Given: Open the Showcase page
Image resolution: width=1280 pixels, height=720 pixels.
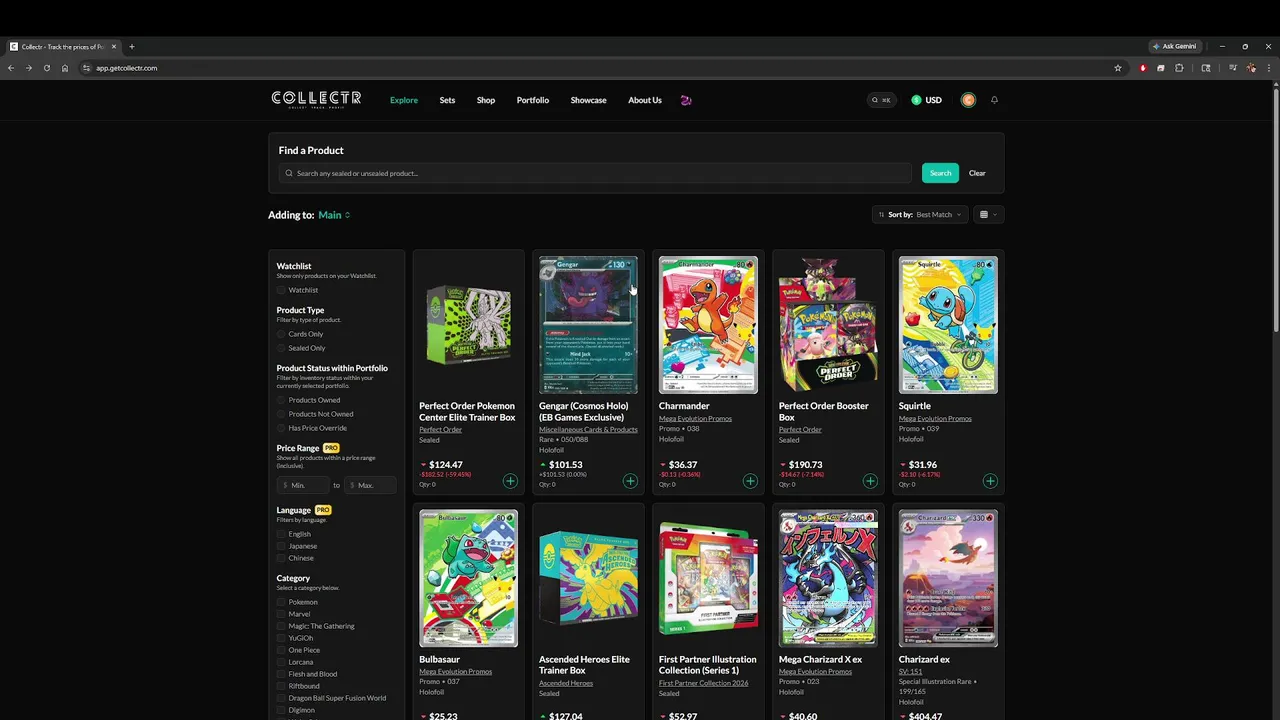Looking at the screenshot, I should 588,100.
